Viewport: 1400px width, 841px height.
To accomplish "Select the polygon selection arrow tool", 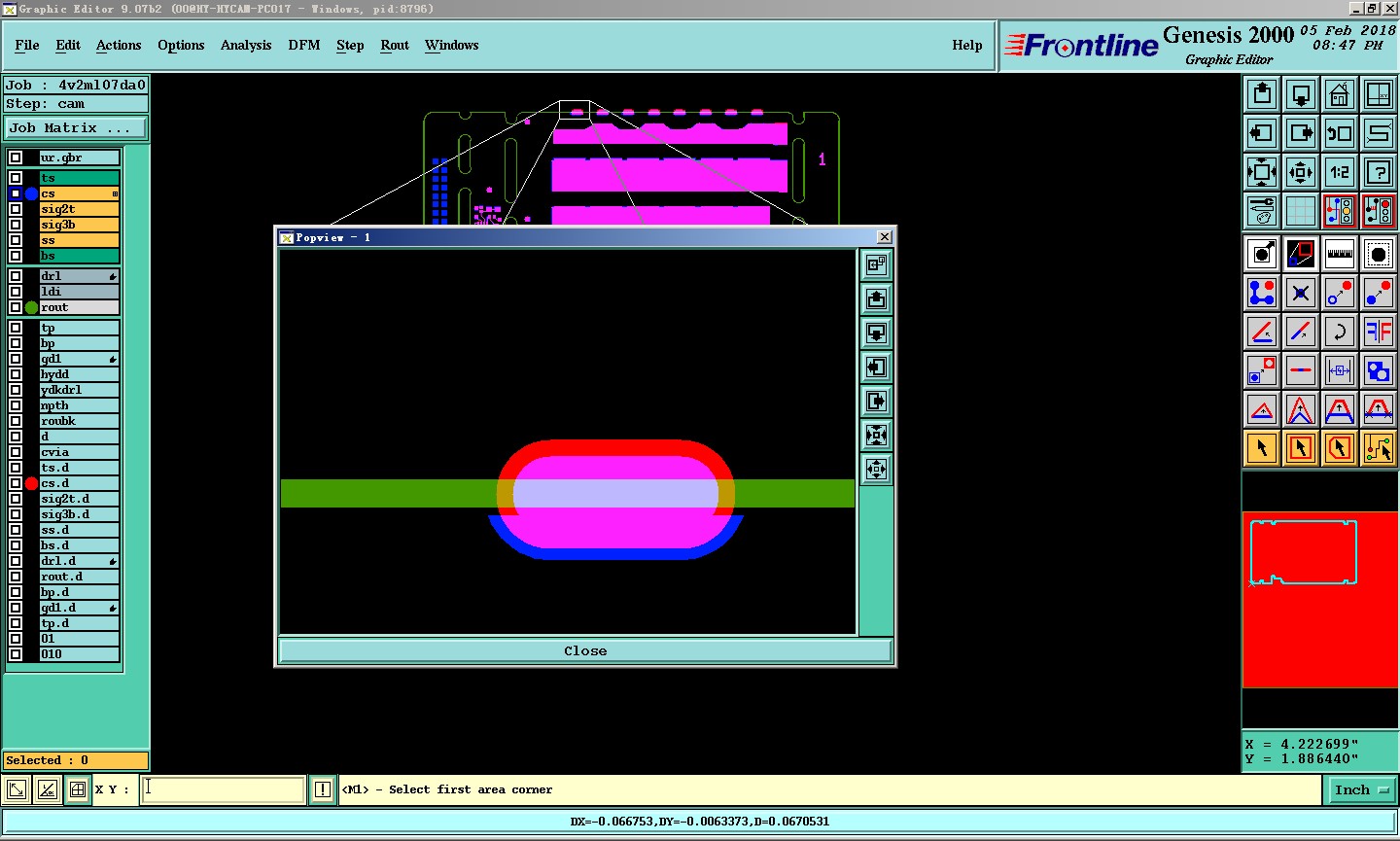I will 1340,448.
